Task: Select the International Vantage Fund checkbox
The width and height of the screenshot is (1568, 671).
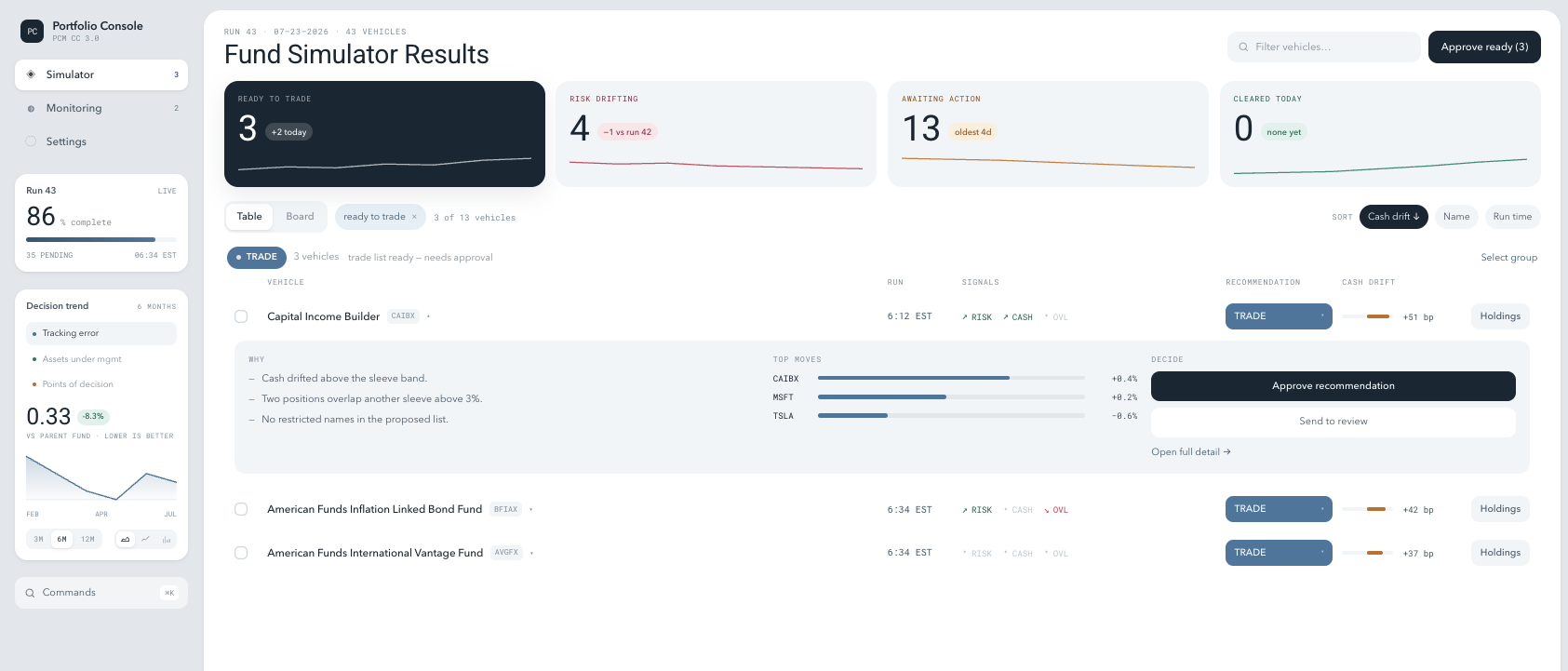Action: coord(241,553)
